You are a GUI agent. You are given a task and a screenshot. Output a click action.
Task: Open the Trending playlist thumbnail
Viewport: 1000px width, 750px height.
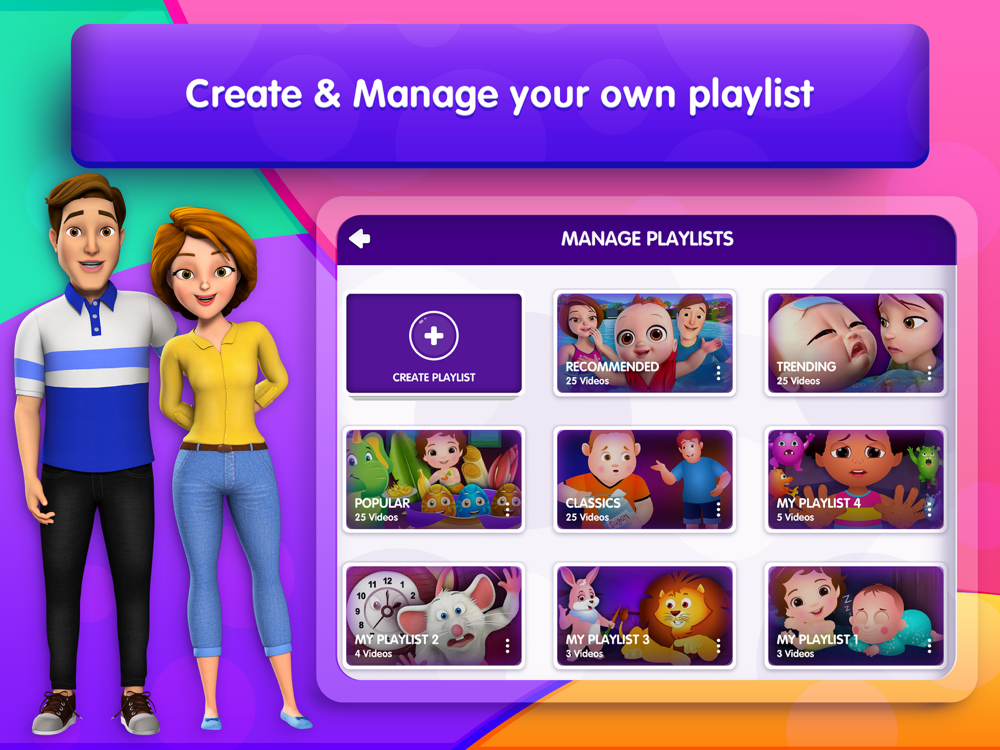pyautogui.click(x=855, y=343)
